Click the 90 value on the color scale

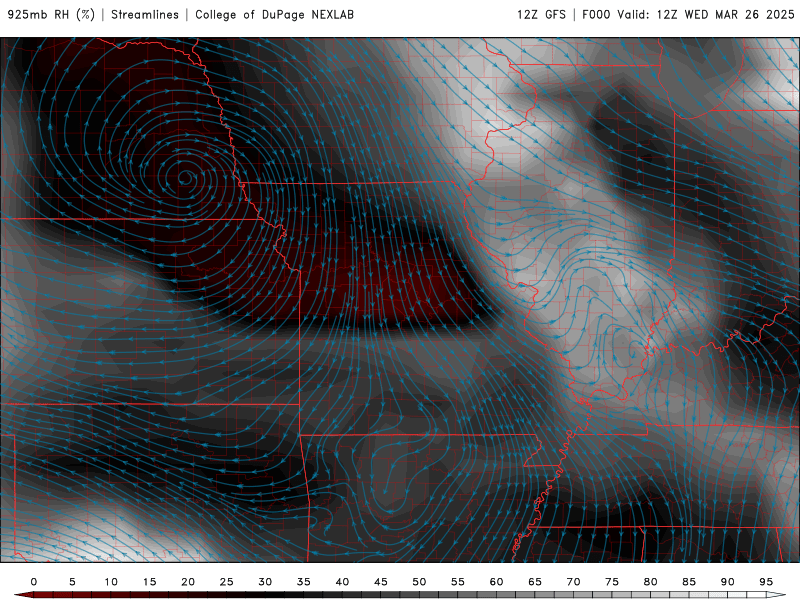pos(727,582)
